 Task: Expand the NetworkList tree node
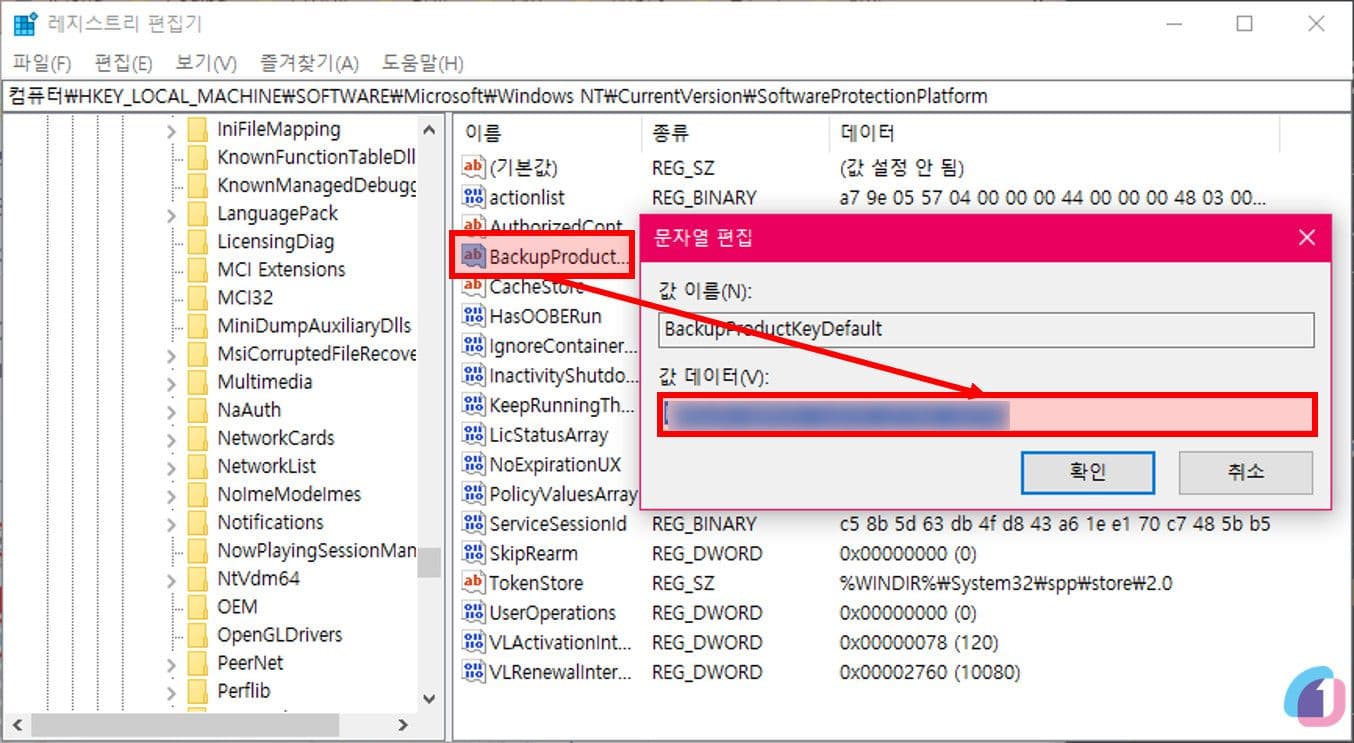171,466
